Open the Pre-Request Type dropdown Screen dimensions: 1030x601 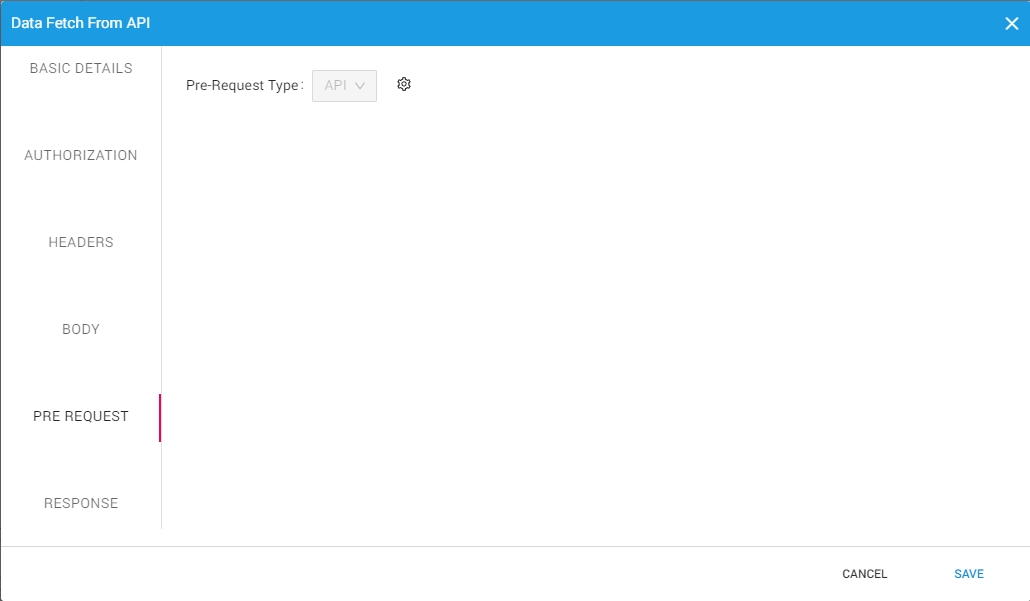click(x=344, y=86)
